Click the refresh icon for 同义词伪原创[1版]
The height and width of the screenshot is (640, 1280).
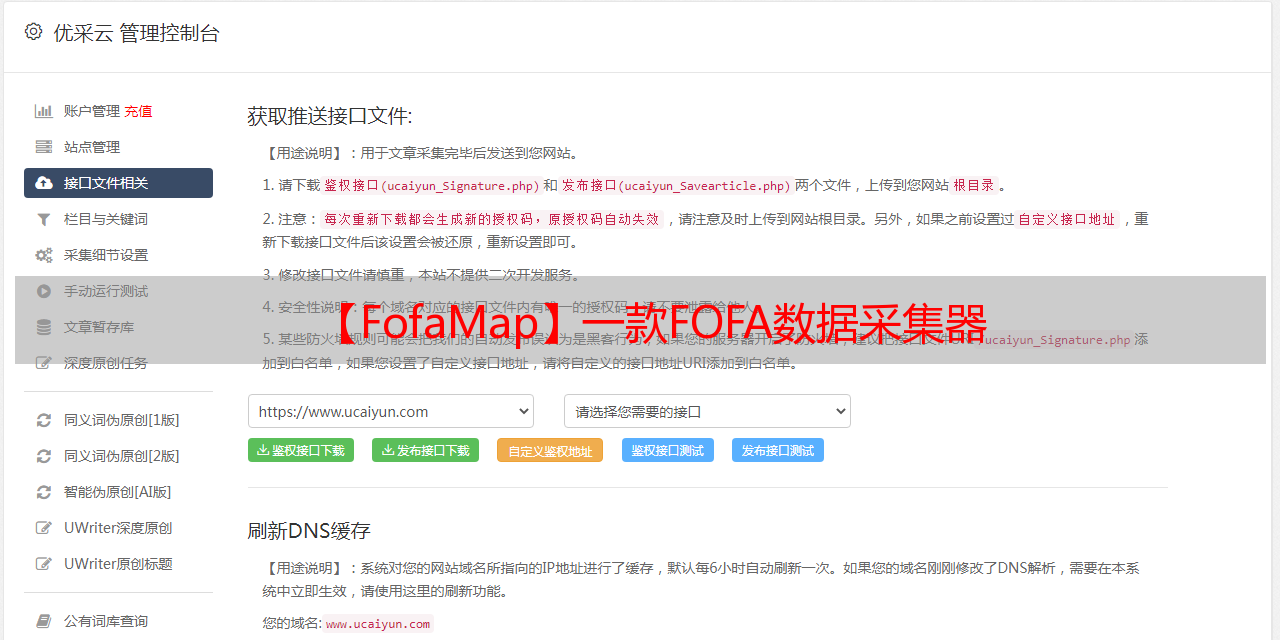tap(43, 420)
